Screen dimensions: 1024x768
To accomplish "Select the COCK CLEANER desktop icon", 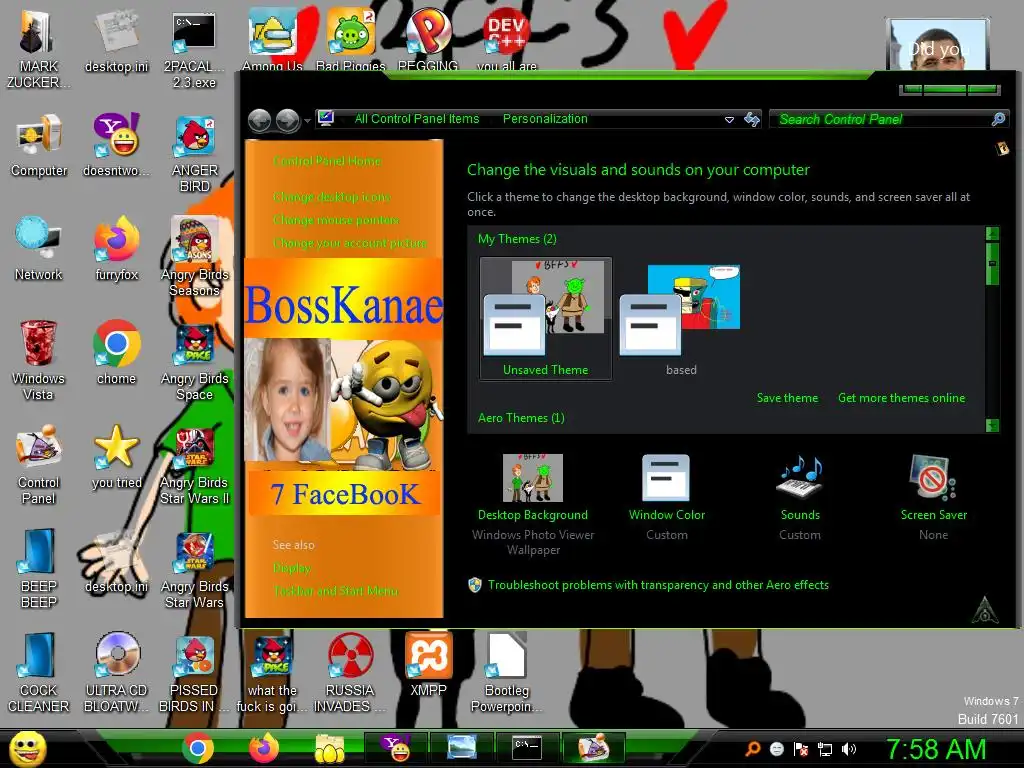I will coord(39,673).
